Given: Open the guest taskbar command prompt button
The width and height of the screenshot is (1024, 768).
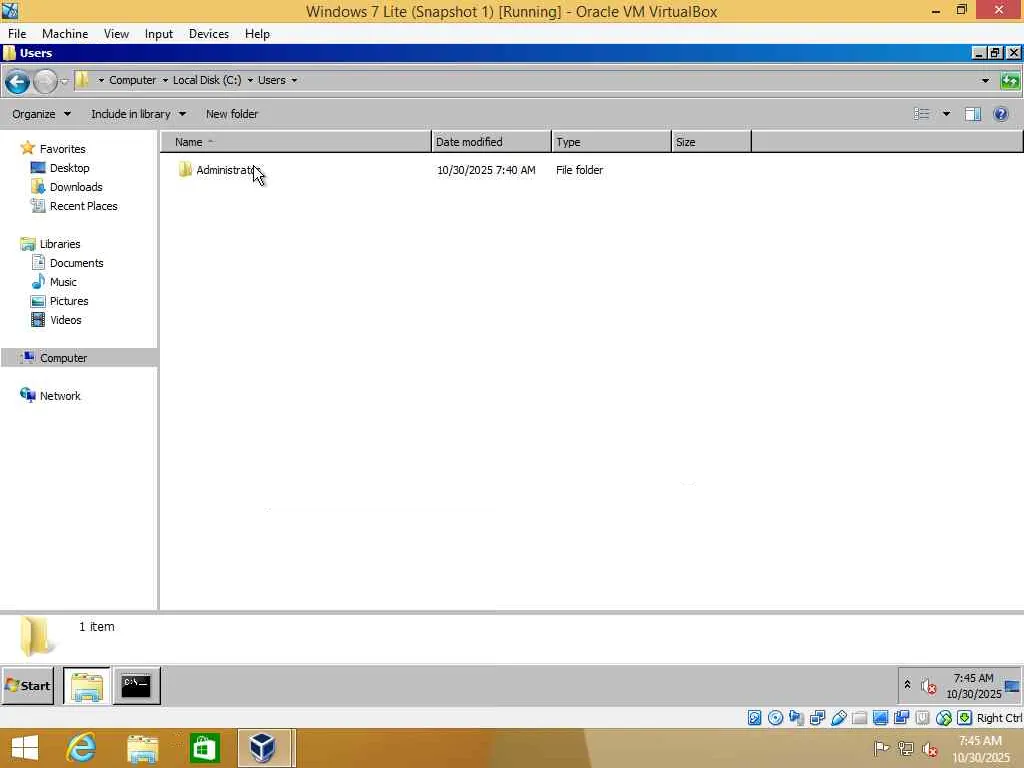Looking at the screenshot, I should click(x=136, y=686).
